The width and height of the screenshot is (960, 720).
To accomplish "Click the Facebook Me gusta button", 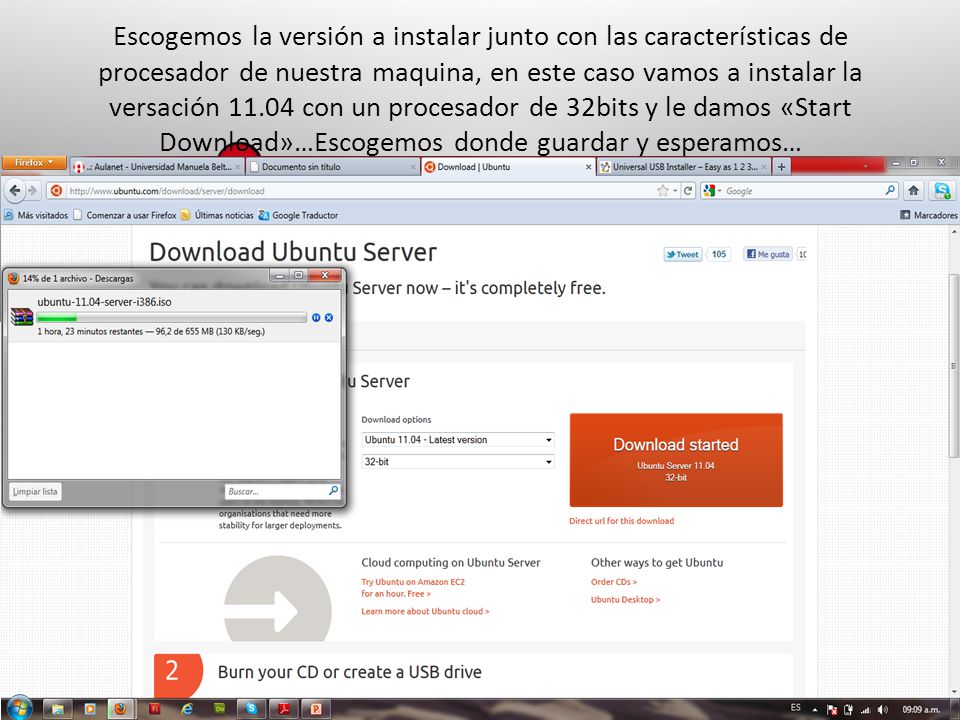I will [x=768, y=254].
